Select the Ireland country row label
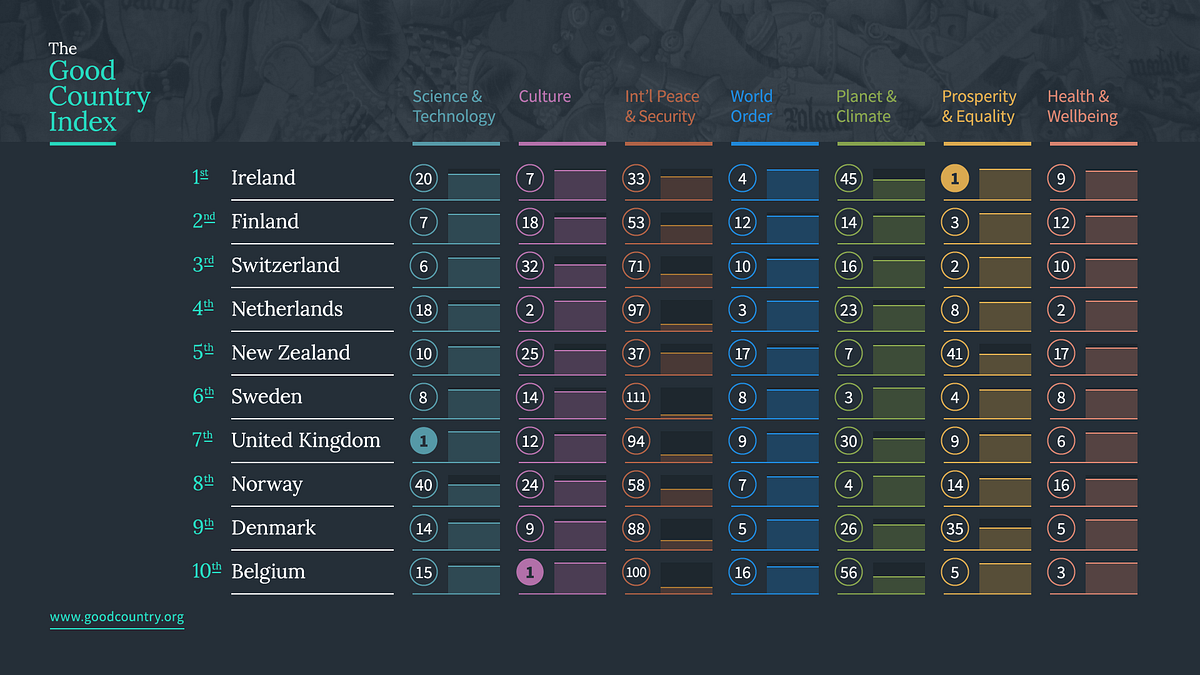Image resolution: width=1200 pixels, height=675 pixels. tap(263, 178)
